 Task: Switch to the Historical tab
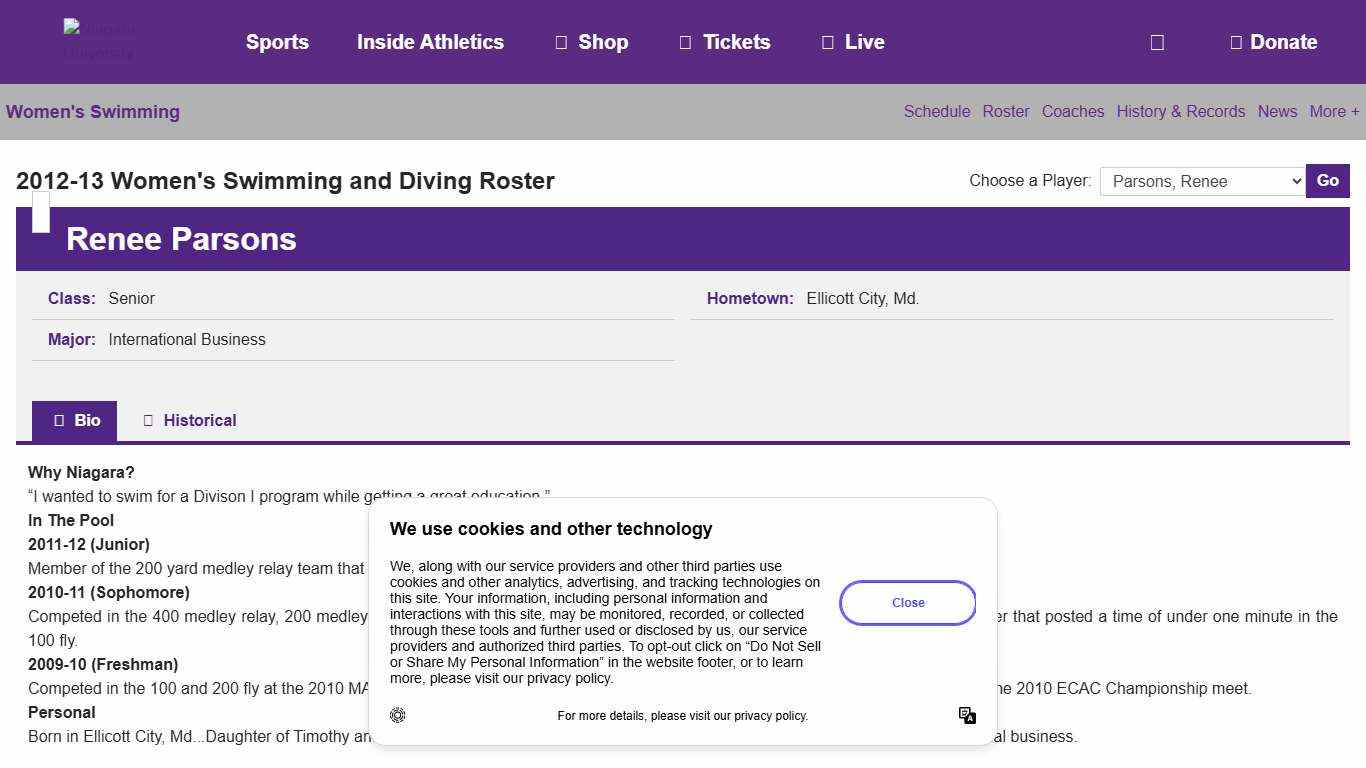click(x=189, y=421)
